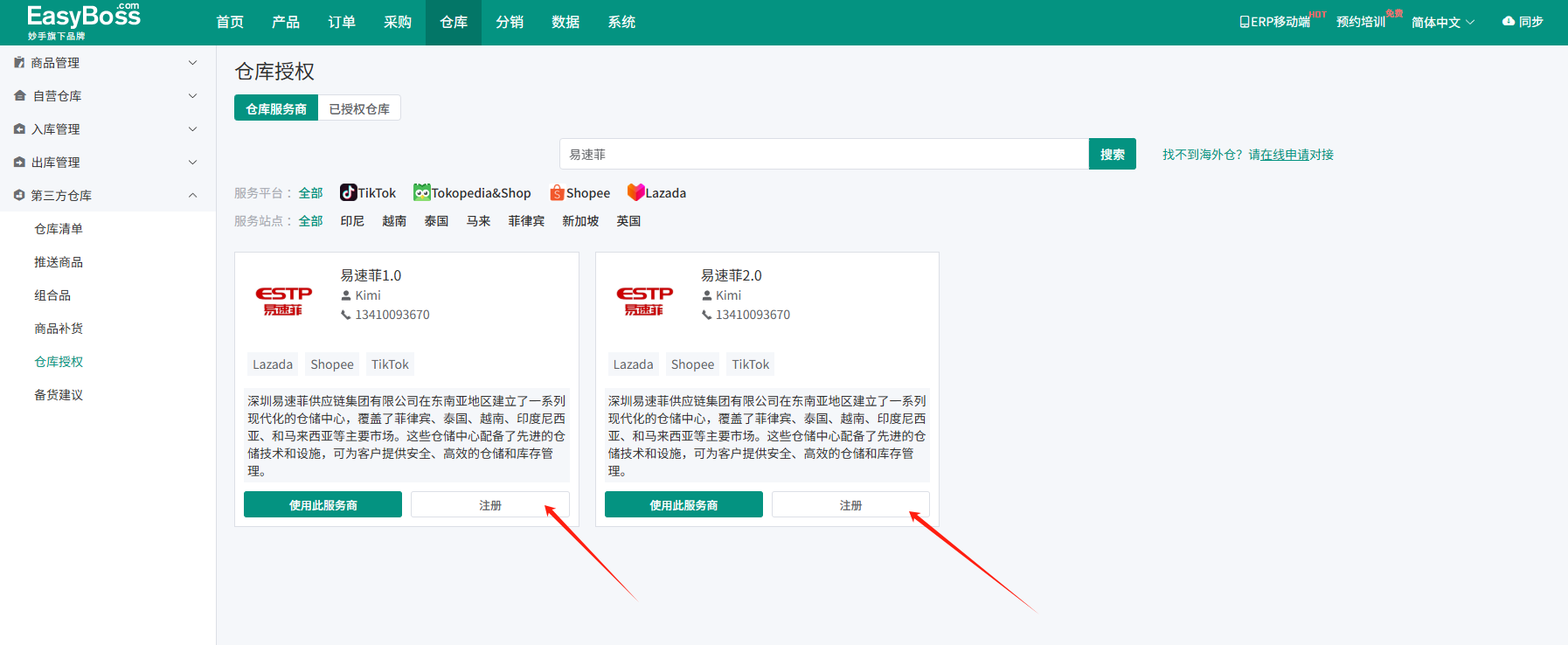1568x645 pixels.
Task: Select the Tokopedia&Shop platform filter
Action: tap(472, 193)
